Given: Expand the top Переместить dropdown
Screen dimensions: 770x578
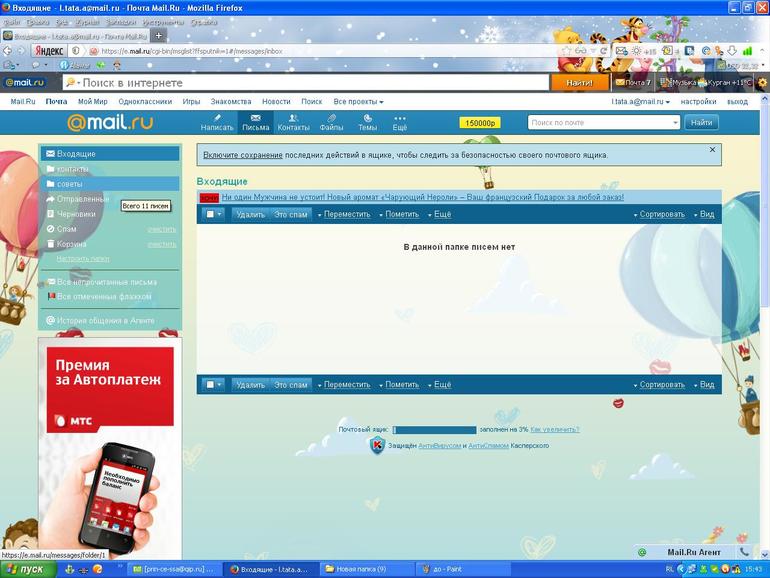Looking at the screenshot, I should pos(346,214).
